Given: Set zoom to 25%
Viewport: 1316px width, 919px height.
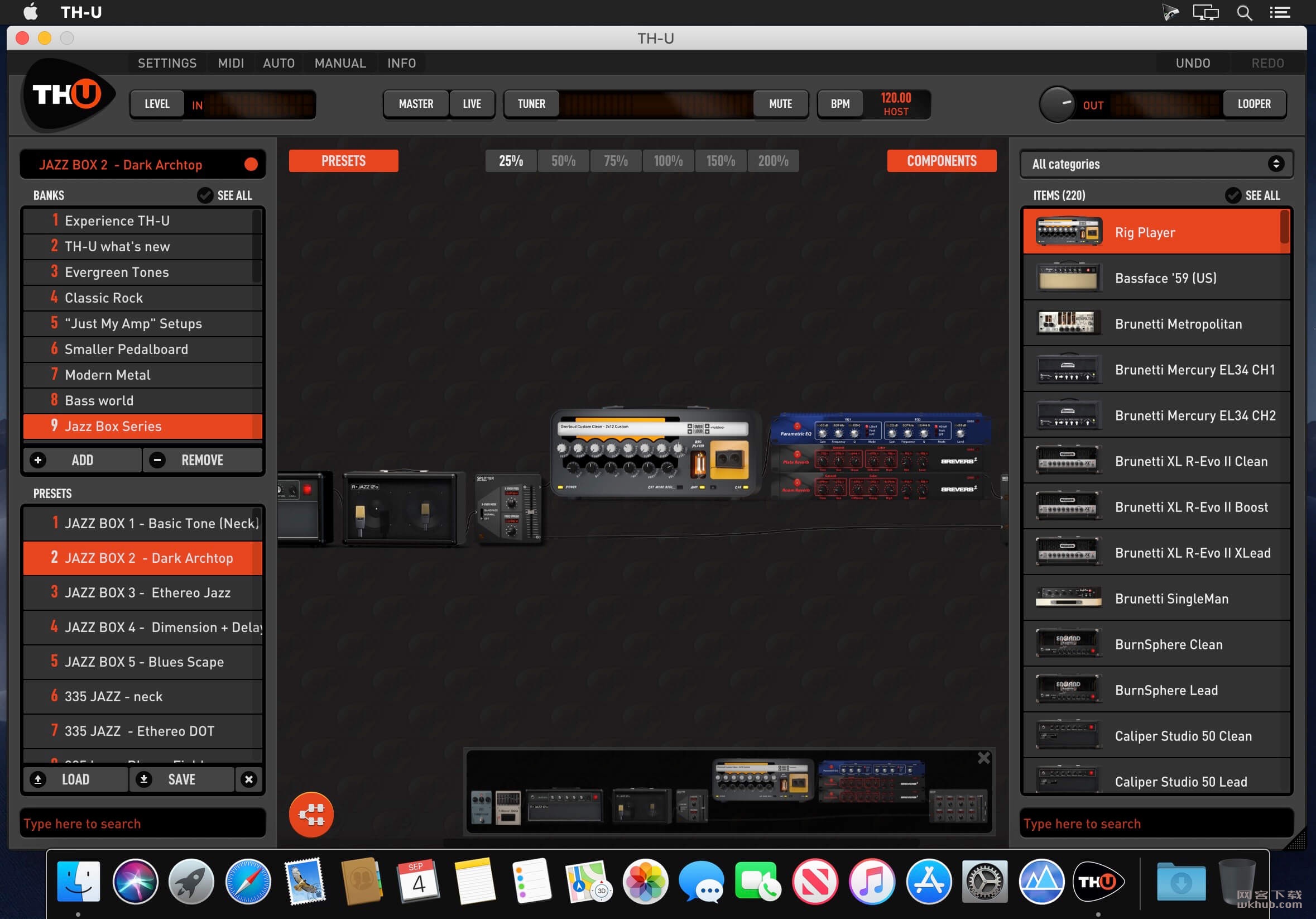Looking at the screenshot, I should [511, 161].
